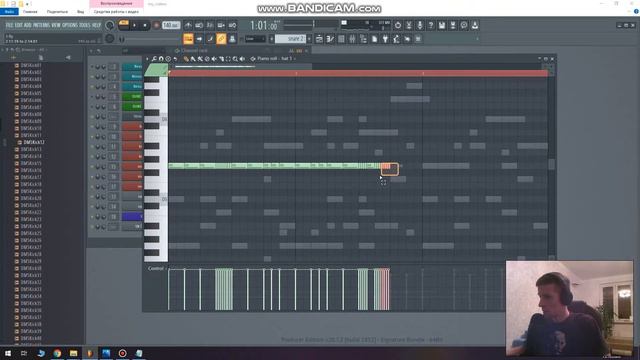The width and height of the screenshot is (640, 360).
Task: Click the overdub blend recording icon
Action: click(221, 25)
